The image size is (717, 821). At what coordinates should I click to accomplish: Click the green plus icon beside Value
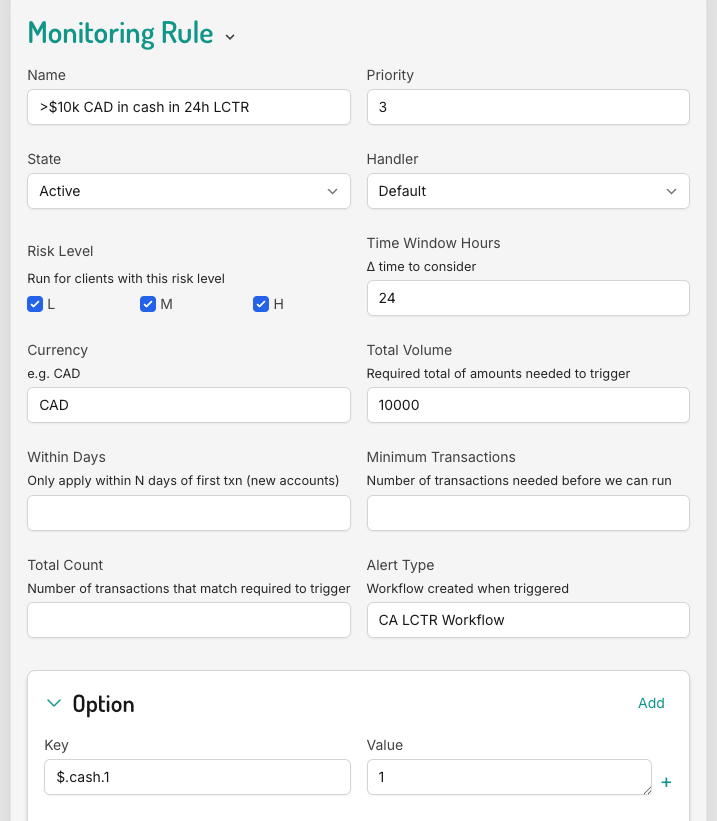tap(666, 782)
